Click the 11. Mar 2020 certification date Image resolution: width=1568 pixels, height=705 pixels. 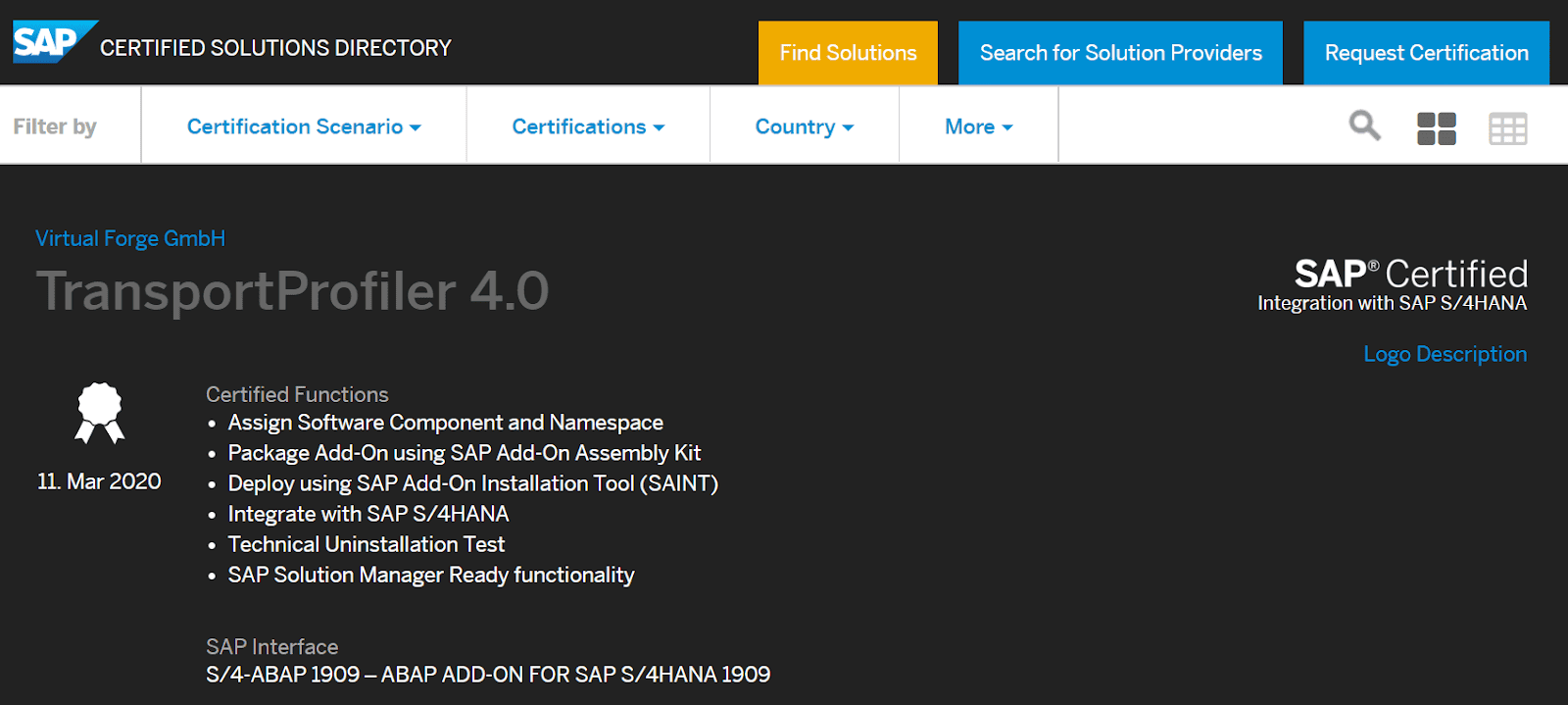click(99, 481)
